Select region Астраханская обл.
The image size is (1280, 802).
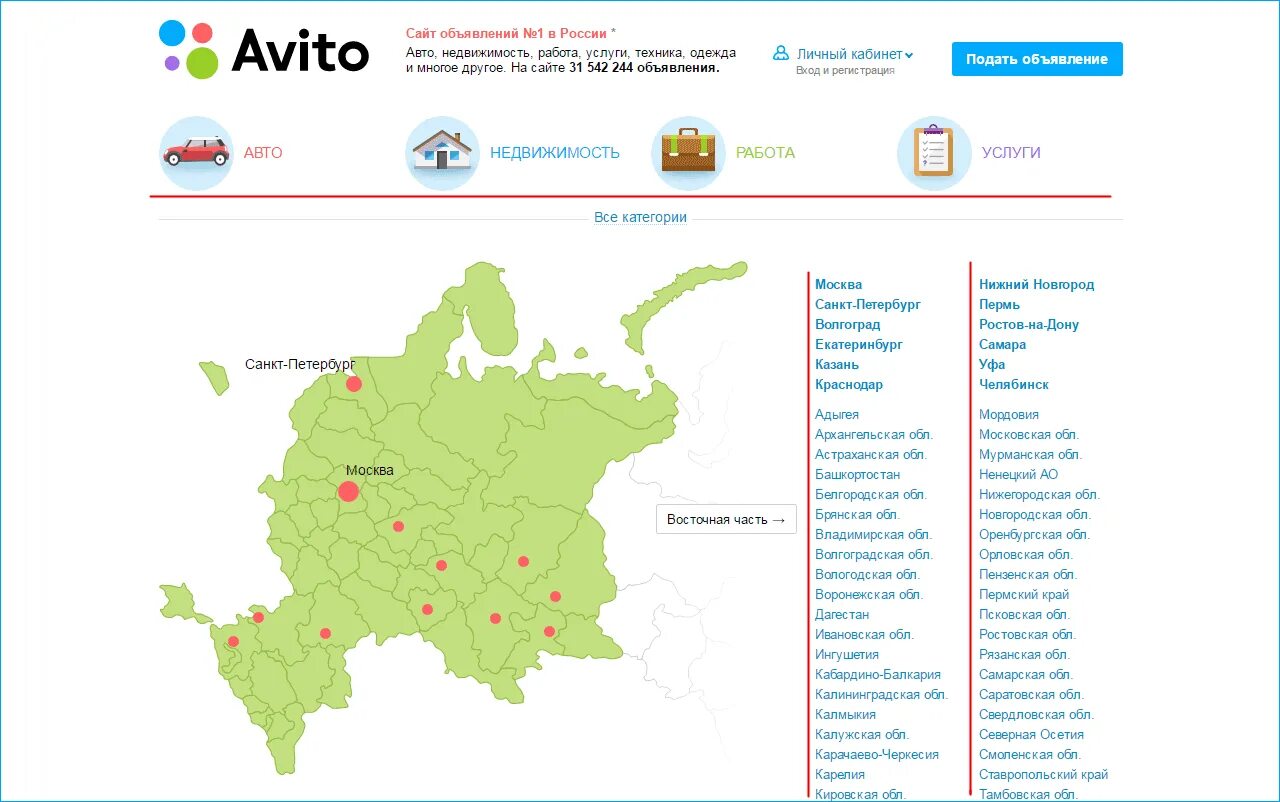[871, 454]
